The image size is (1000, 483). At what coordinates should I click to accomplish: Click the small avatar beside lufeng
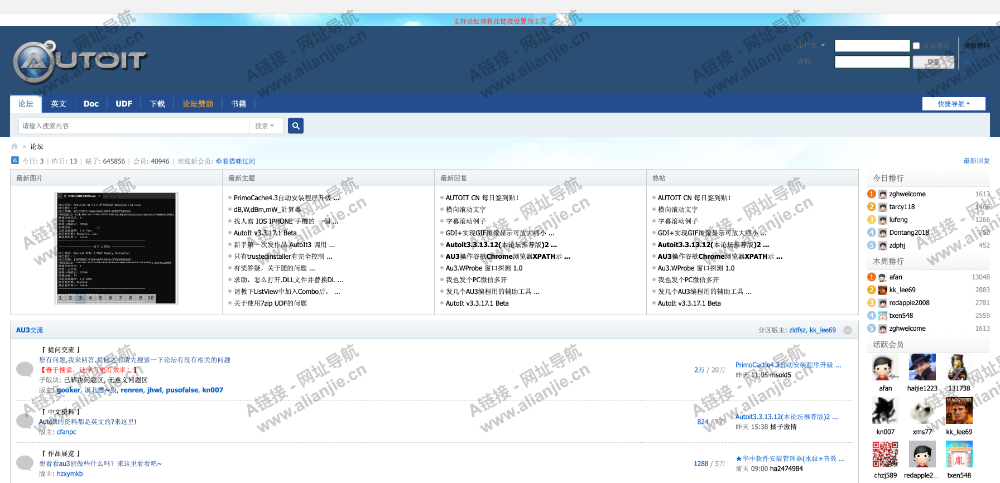coord(883,219)
